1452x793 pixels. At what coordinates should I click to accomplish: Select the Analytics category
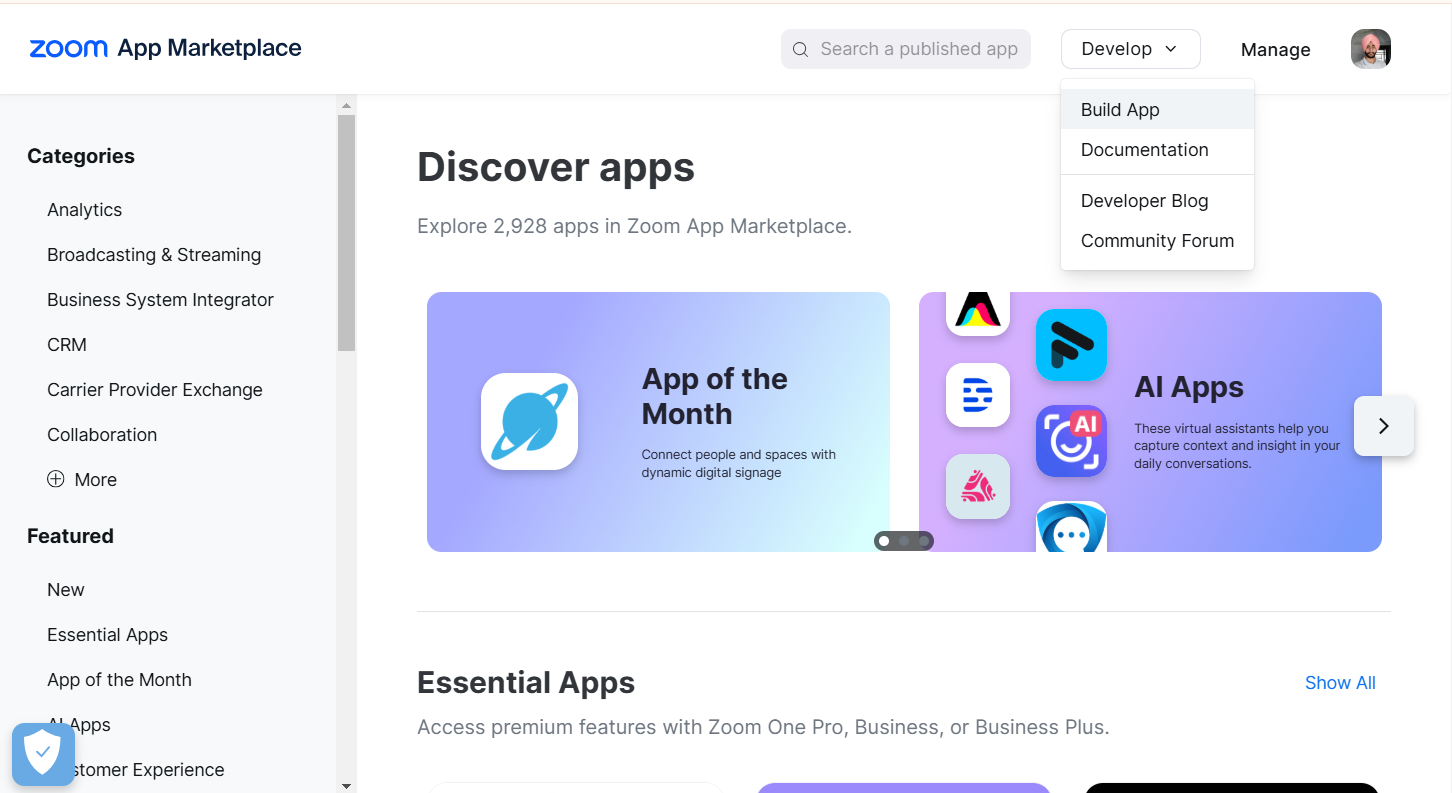click(x=84, y=210)
